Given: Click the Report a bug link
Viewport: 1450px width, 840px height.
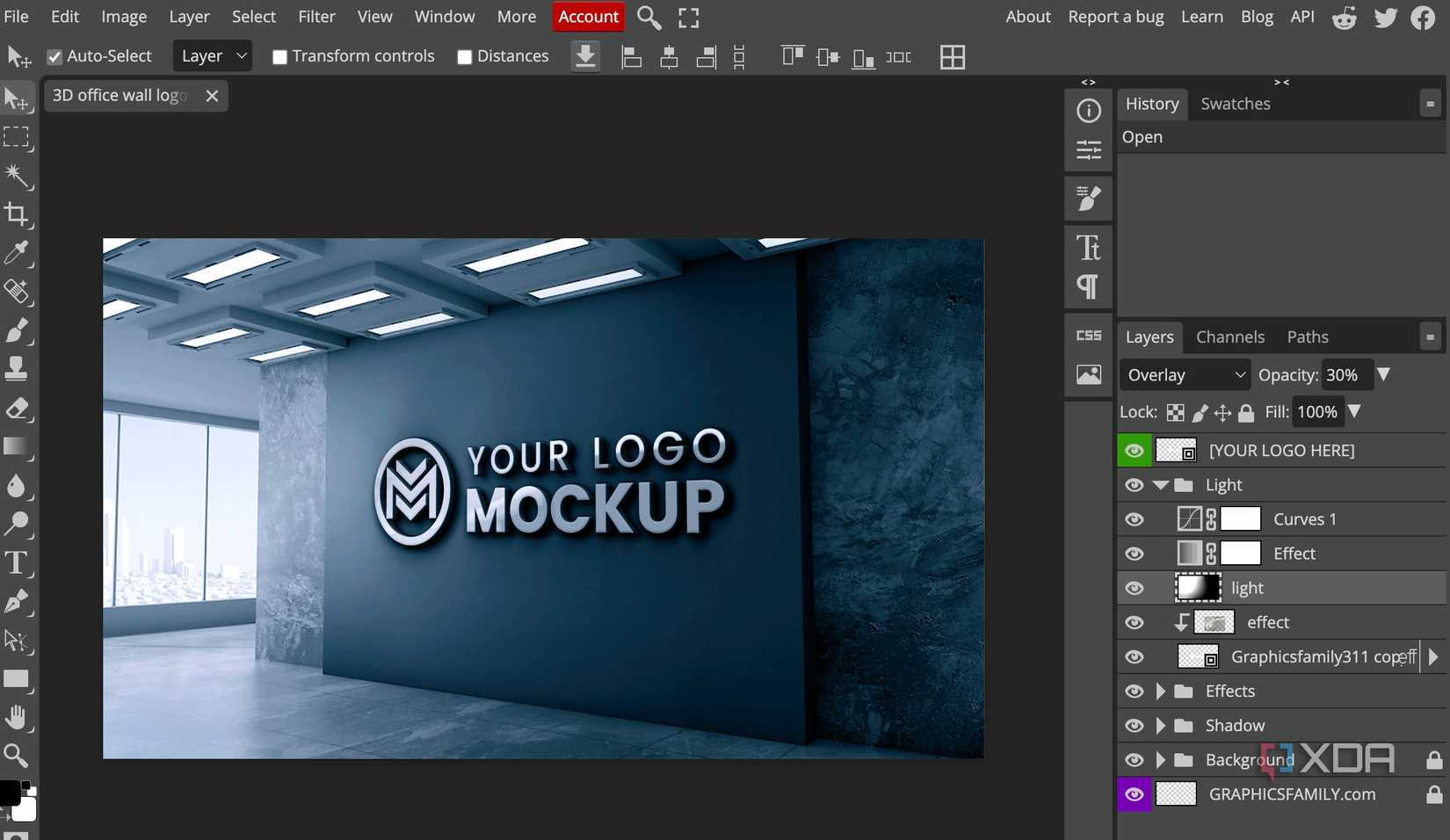Looking at the screenshot, I should tap(1115, 17).
